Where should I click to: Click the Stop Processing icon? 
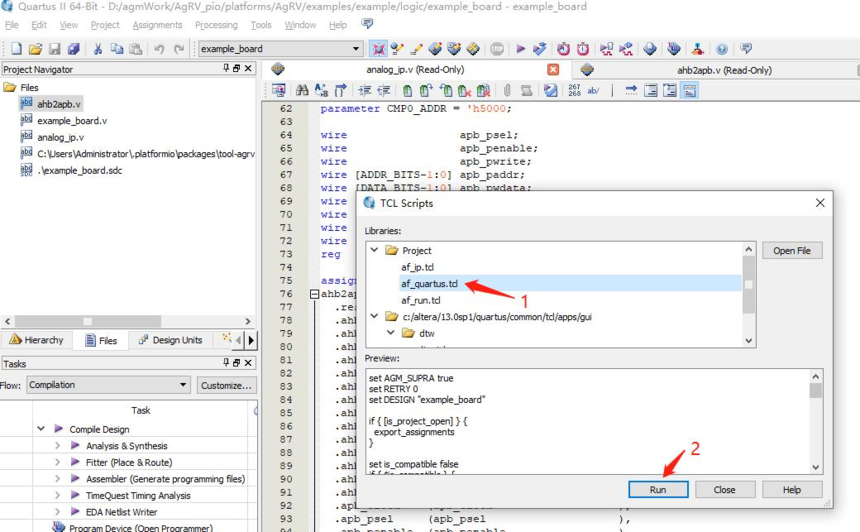(x=497, y=49)
